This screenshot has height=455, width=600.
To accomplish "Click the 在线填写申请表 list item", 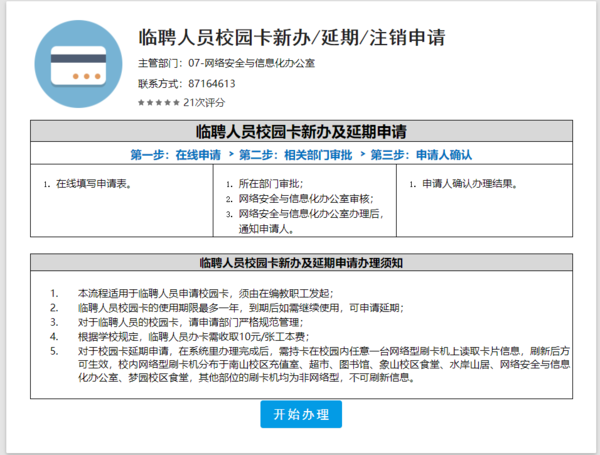I will click(93, 184).
